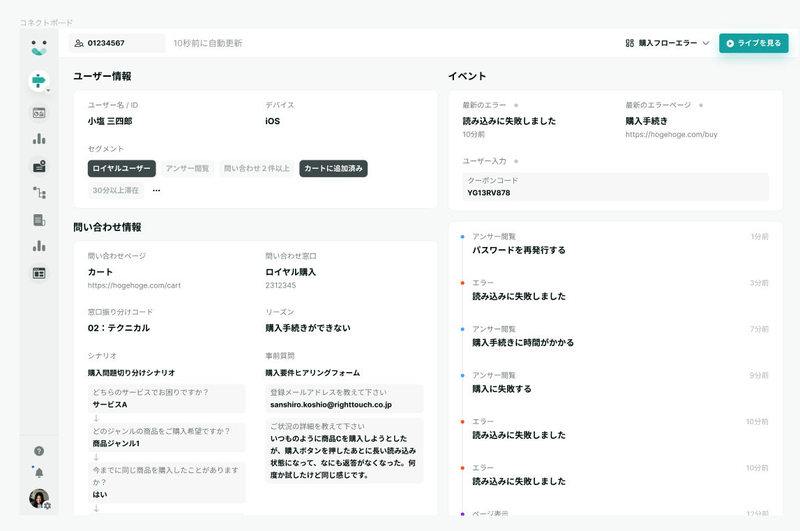Image resolution: width=800 pixels, height=531 pixels.
Task: Click the ライブを見る button
Action: pos(754,43)
